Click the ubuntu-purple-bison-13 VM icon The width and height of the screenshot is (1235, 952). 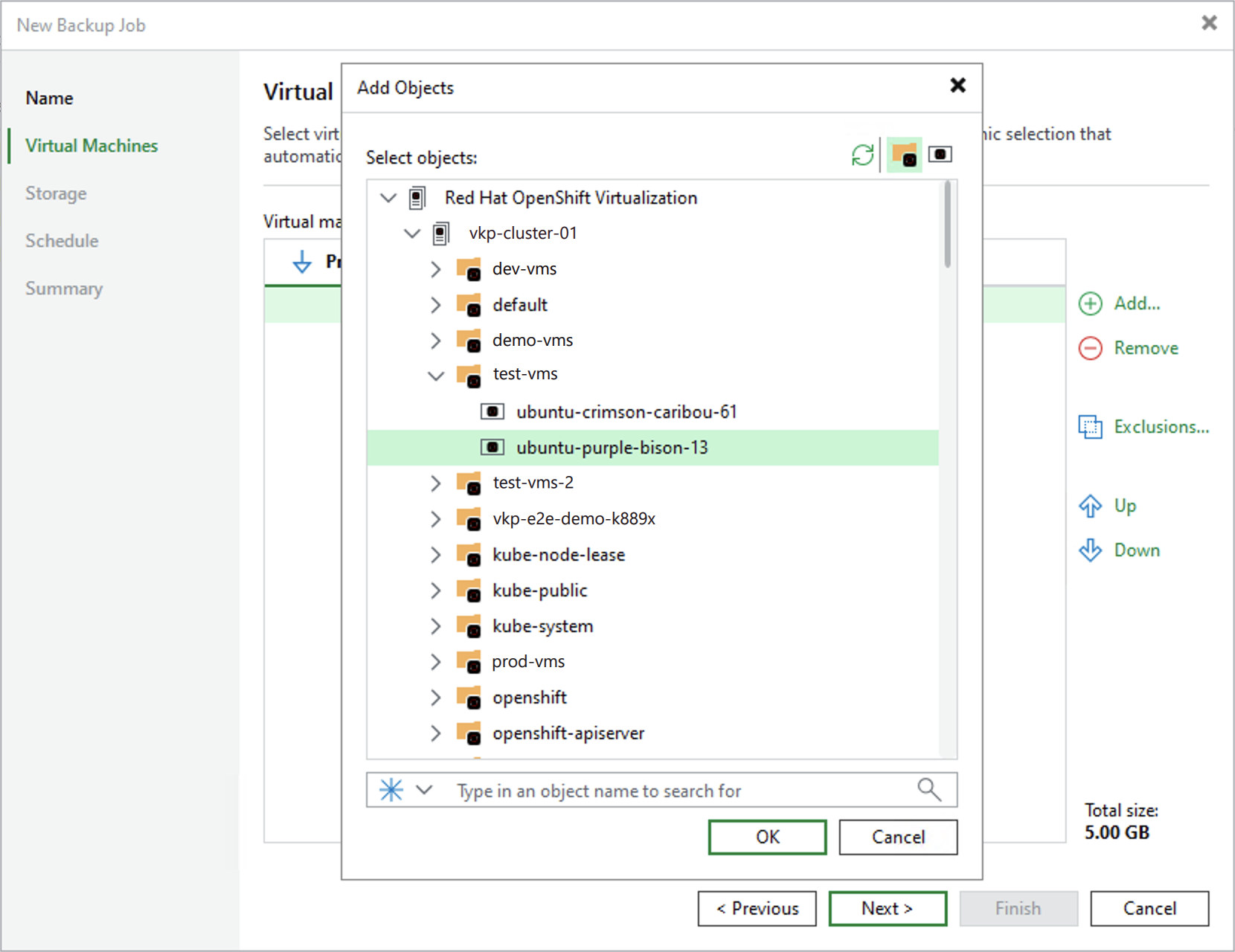[493, 447]
